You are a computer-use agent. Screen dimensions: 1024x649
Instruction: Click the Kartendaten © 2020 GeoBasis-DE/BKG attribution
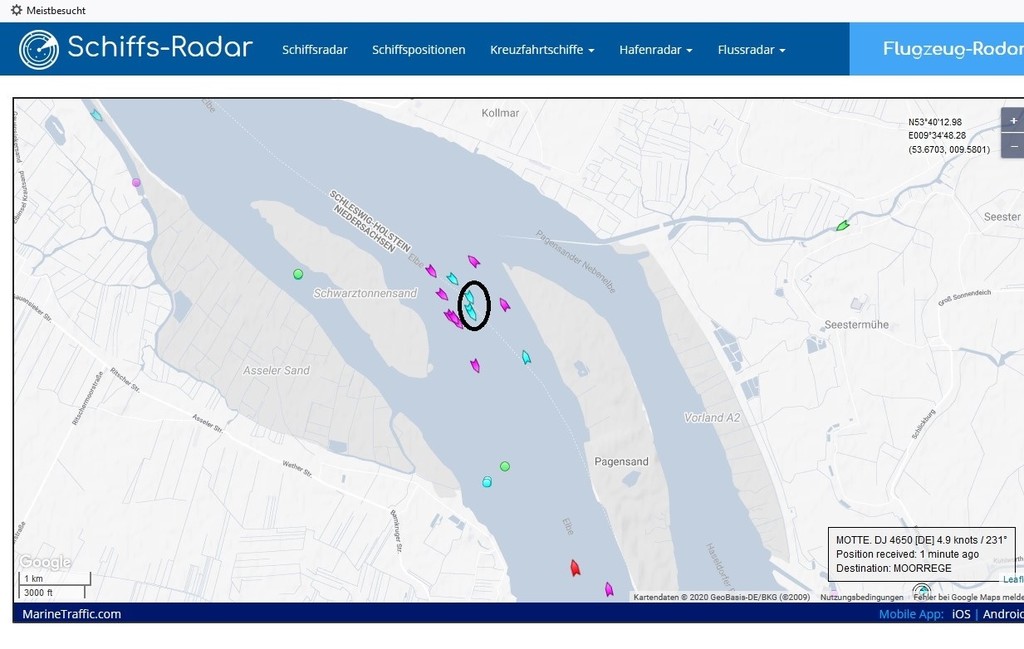(722, 597)
